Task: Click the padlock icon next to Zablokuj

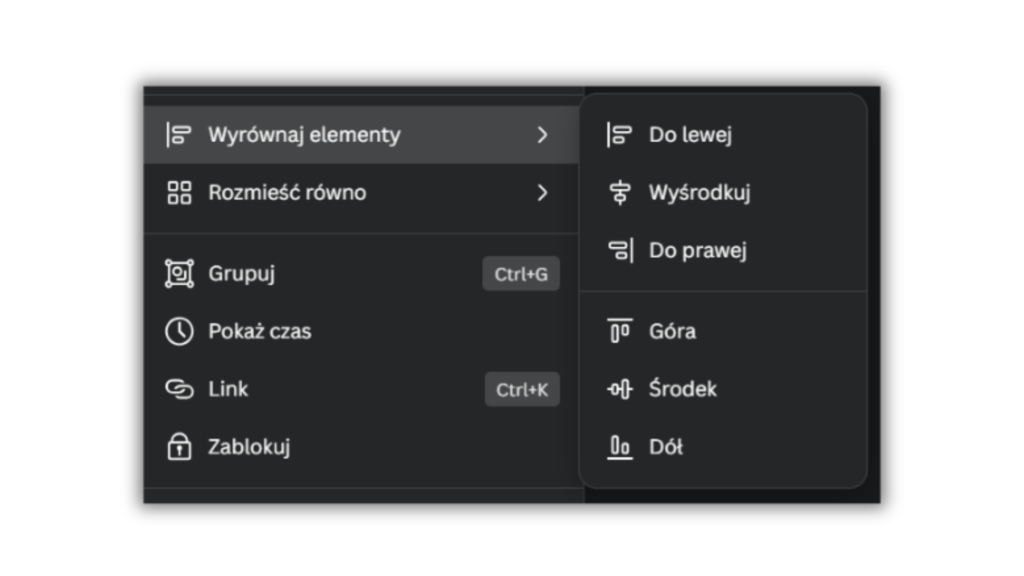Action: pos(179,447)
